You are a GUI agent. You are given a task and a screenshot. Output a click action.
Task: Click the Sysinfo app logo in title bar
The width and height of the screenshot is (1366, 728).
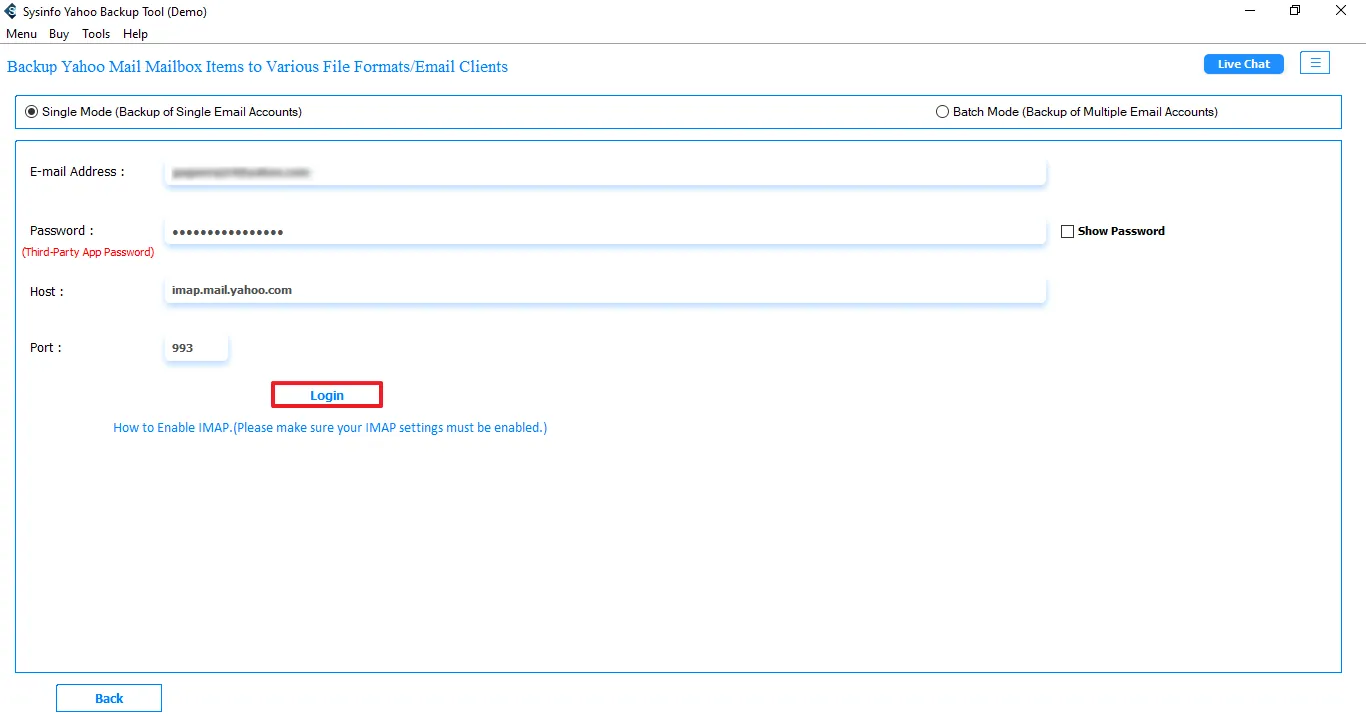[11, 11]
